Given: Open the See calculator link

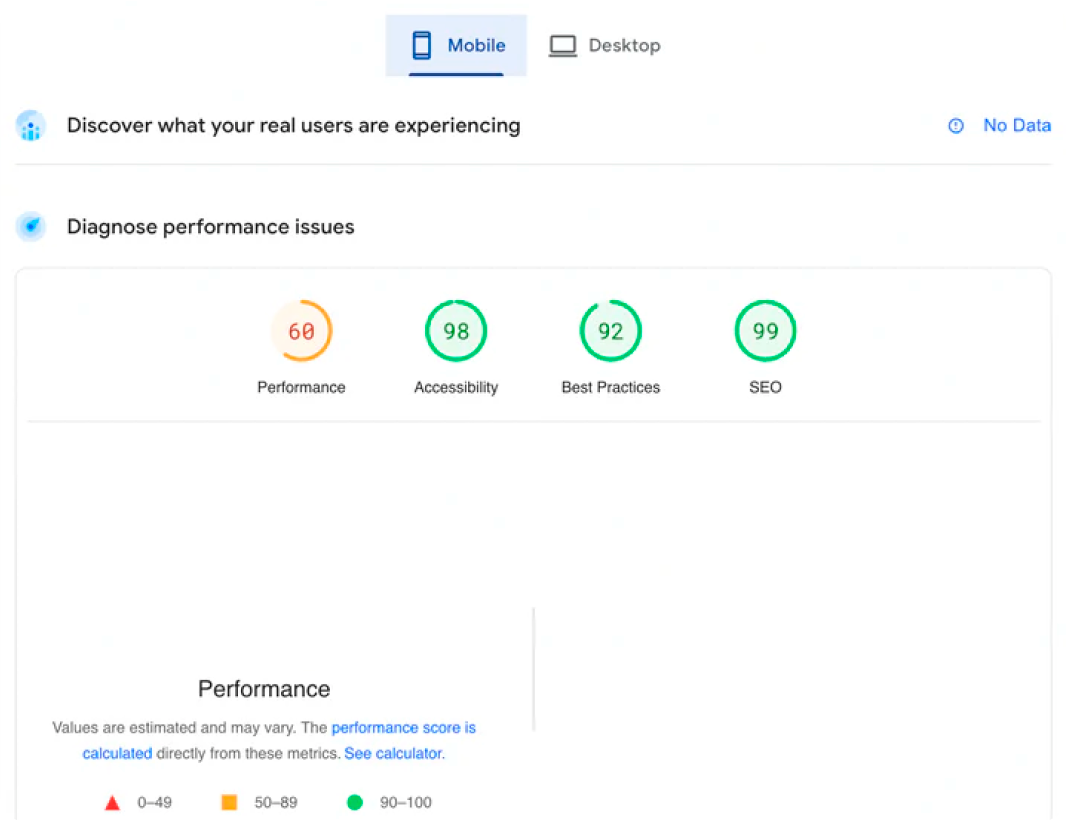Looking at the screenshot, I should pos(393,753).
